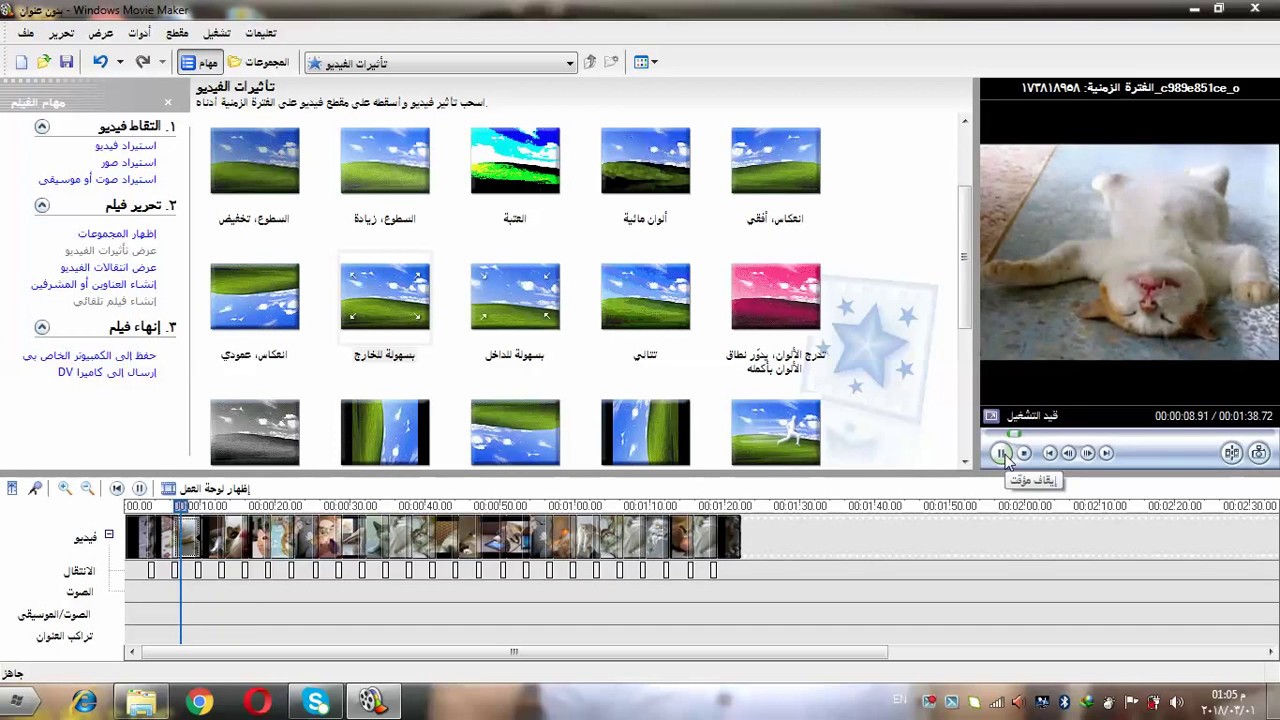This screenshot has height=720, width=1280.
Task: Collapse section 2 تحرير فيلم
Action: click(x=42, y=205)
